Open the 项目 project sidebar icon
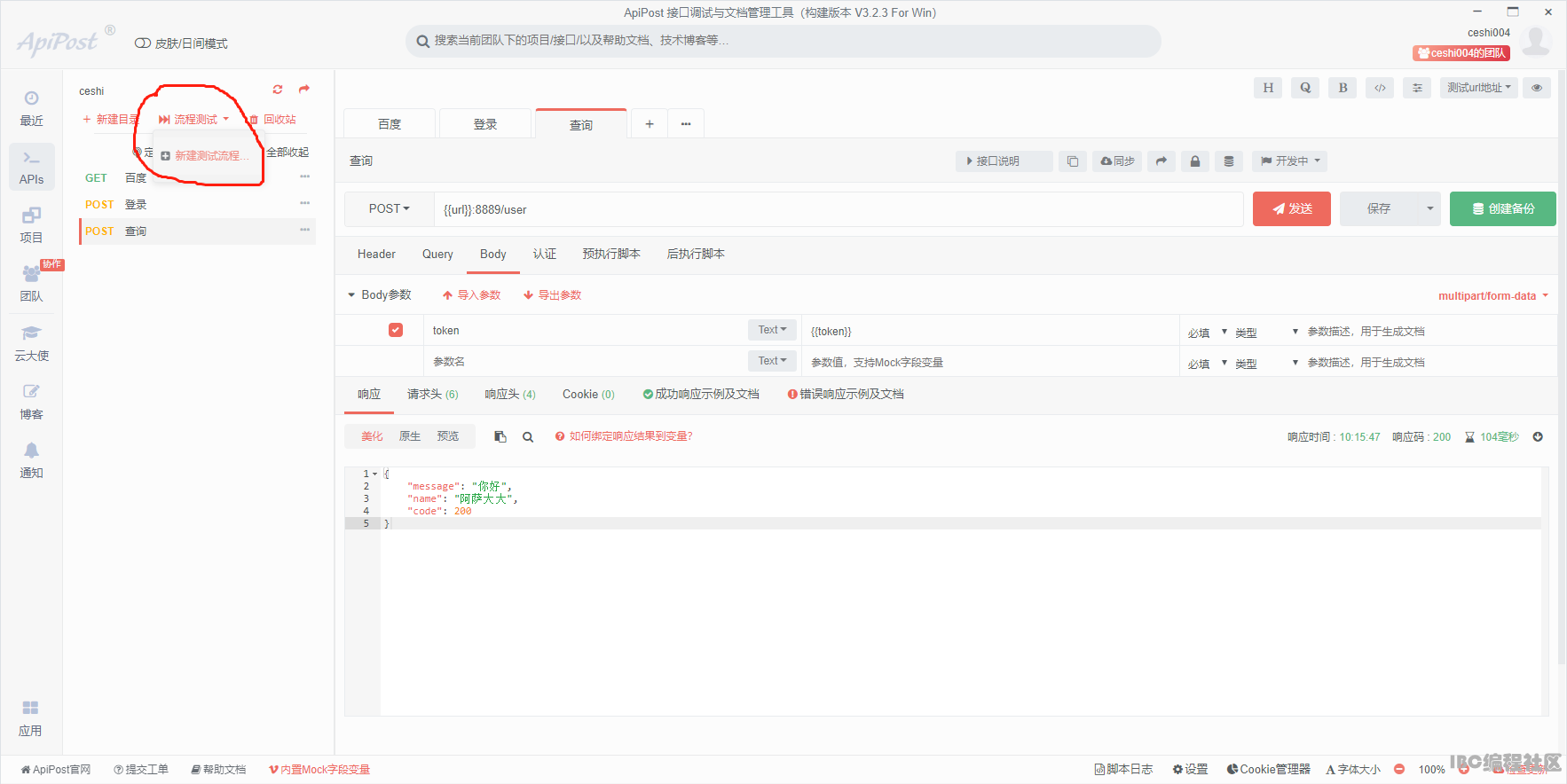The height and width of the screenshot is (784, 1567). (31, 225)
